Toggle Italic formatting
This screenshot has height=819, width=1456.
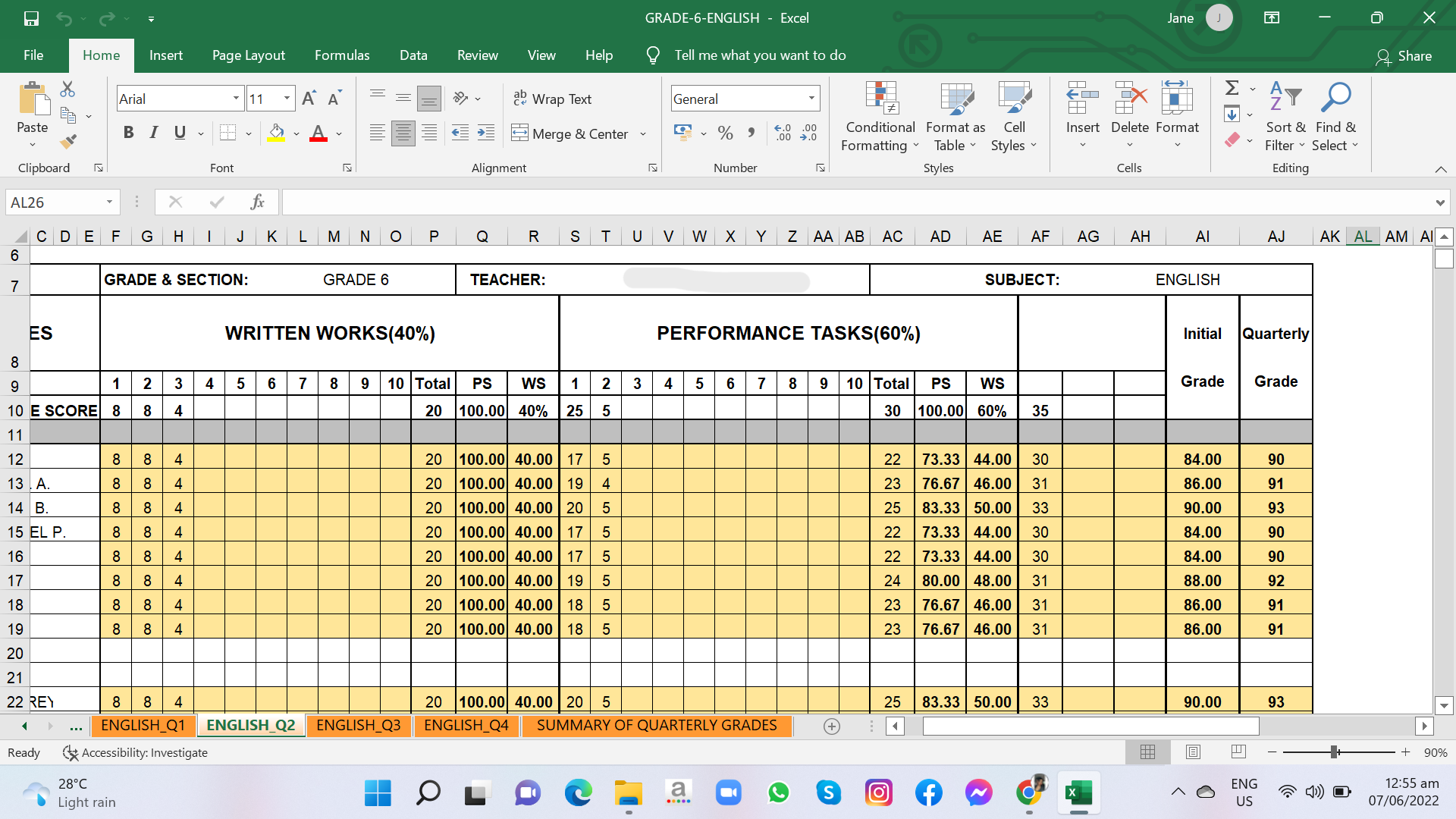click(x=154, y=133)
